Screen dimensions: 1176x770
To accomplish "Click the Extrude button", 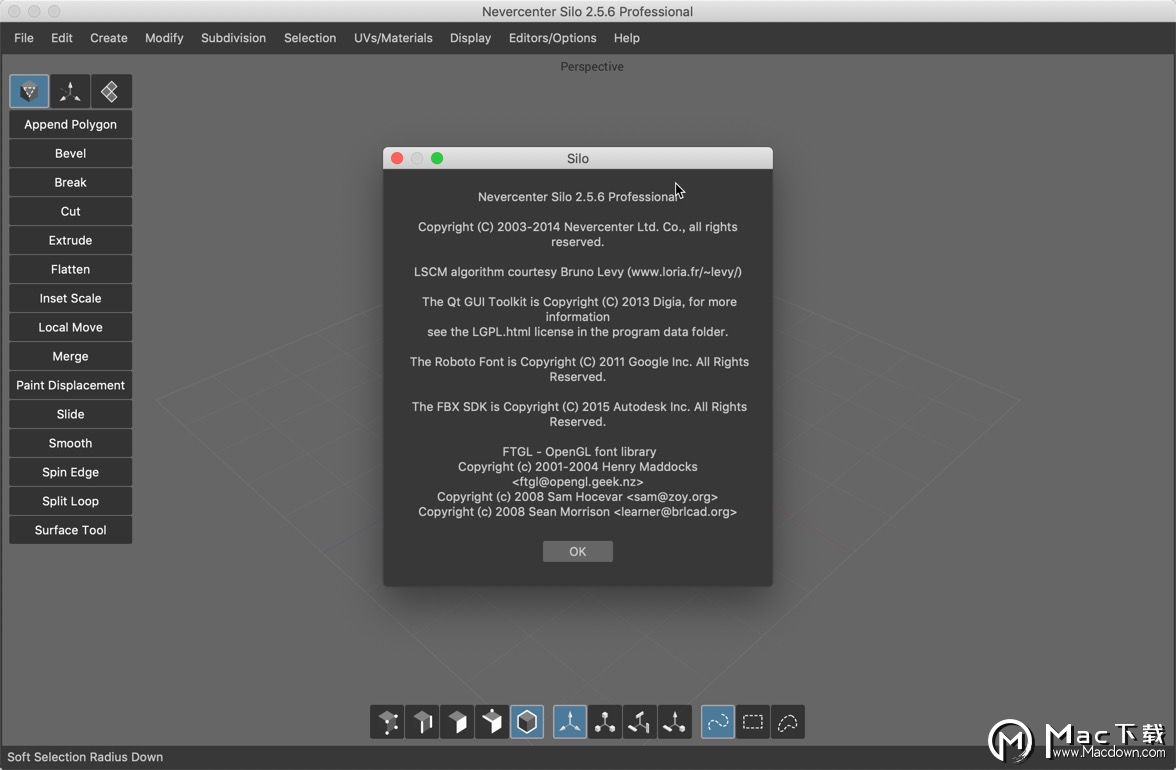I will point(70,241).
